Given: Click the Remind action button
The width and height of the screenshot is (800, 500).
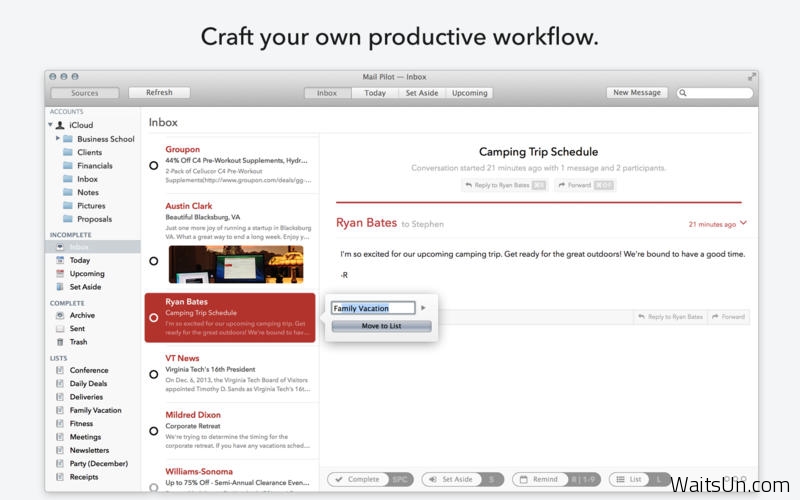Looking at the screenshot, I should 557,480.
